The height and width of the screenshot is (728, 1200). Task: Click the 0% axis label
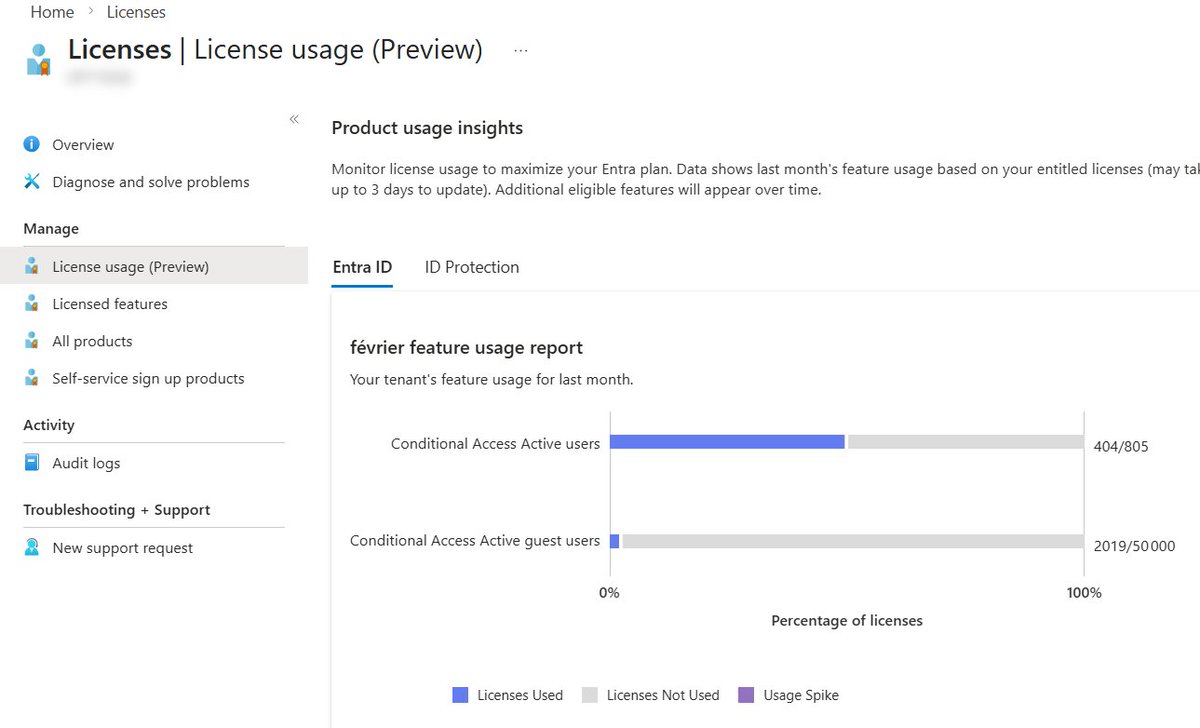point(609,593)
